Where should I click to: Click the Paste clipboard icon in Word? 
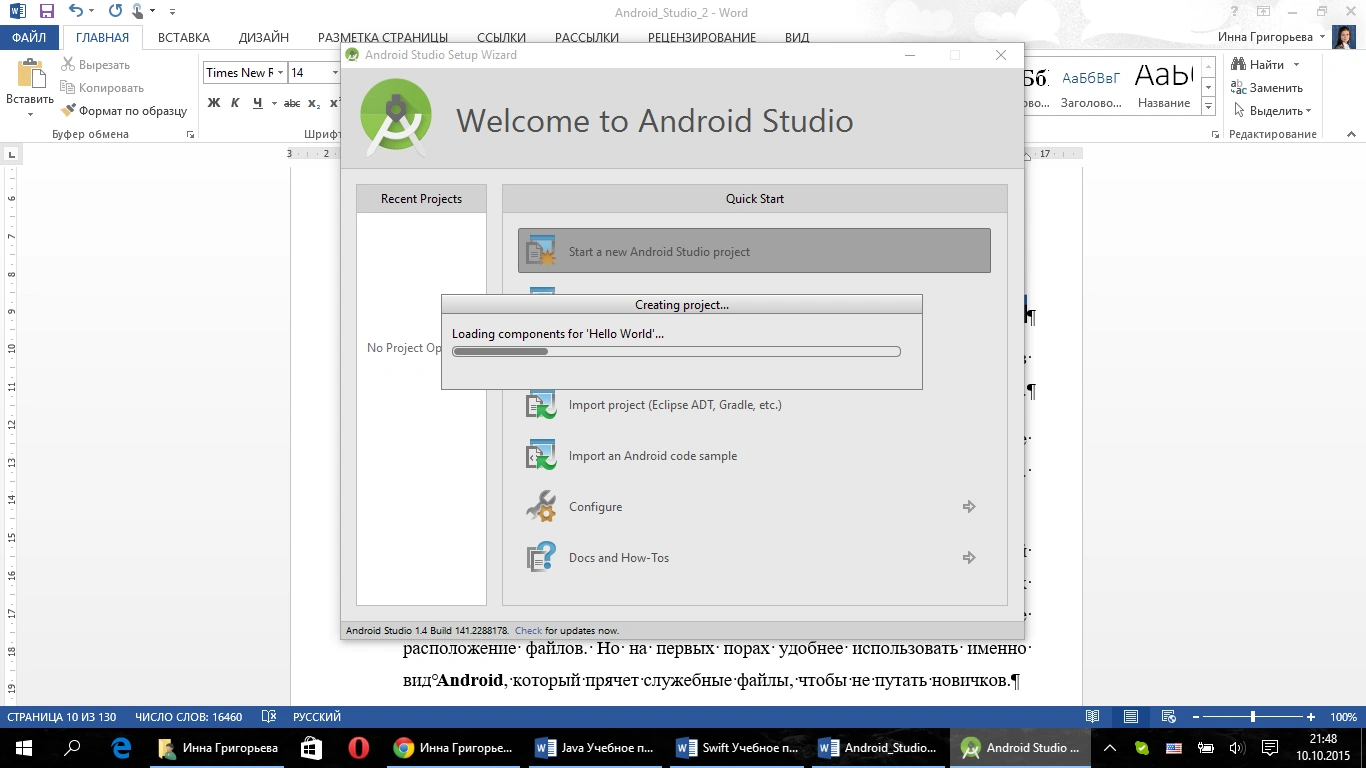click(30, 75)
